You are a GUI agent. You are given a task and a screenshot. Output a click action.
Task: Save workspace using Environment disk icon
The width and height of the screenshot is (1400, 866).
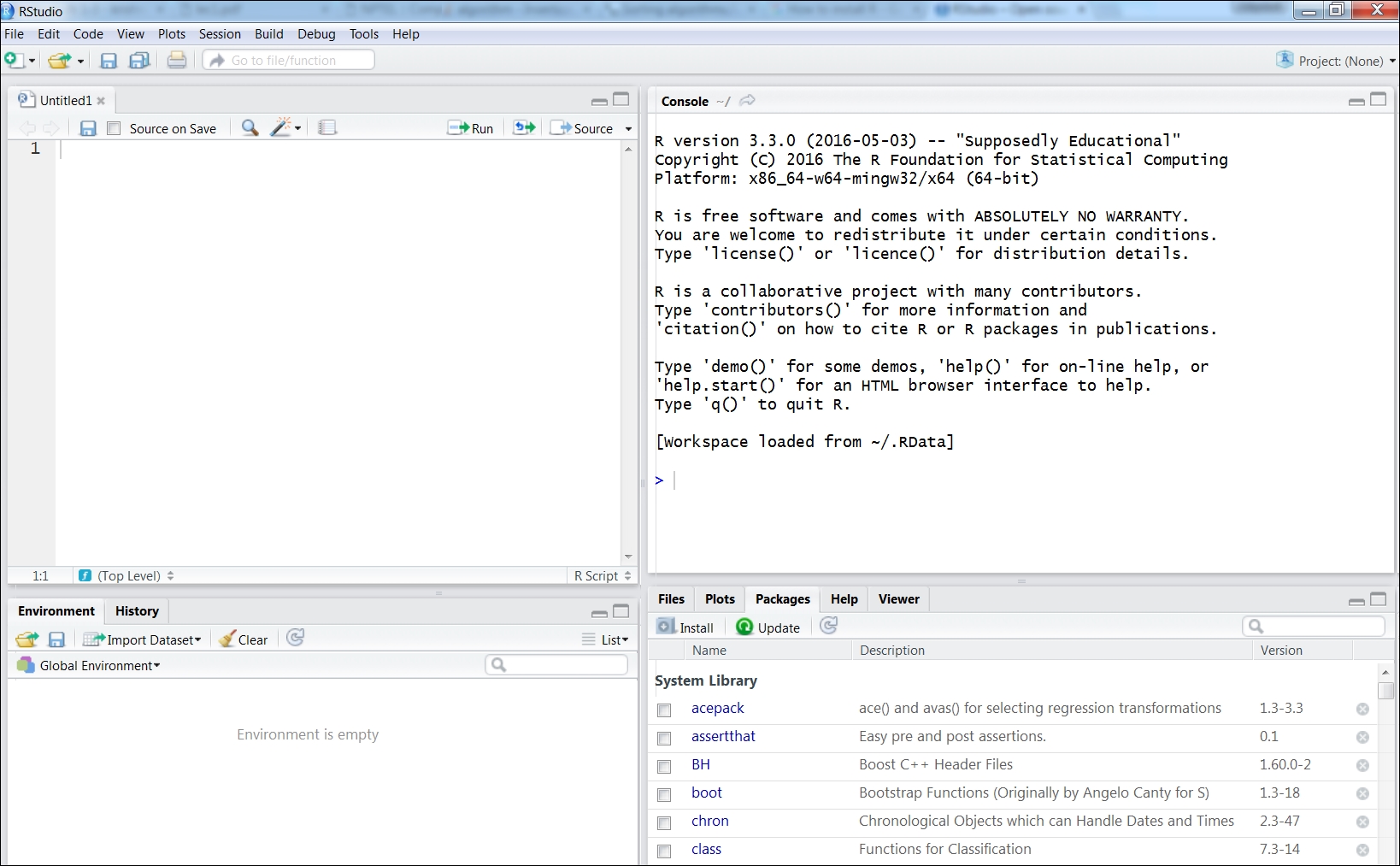(56, 639)
